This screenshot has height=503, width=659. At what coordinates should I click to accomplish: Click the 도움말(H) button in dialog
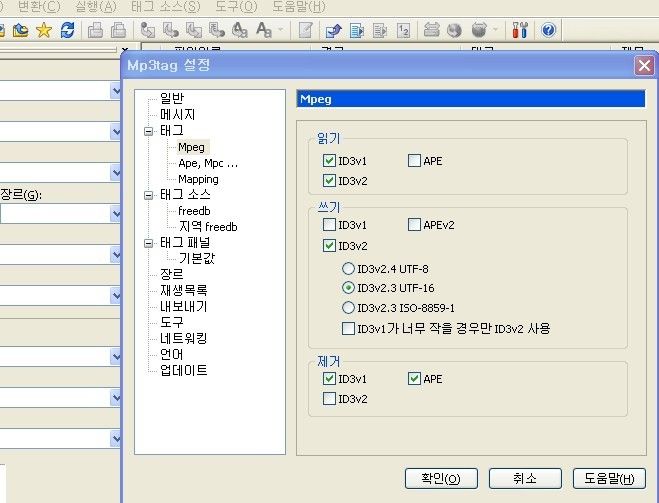tap(609, 478)
